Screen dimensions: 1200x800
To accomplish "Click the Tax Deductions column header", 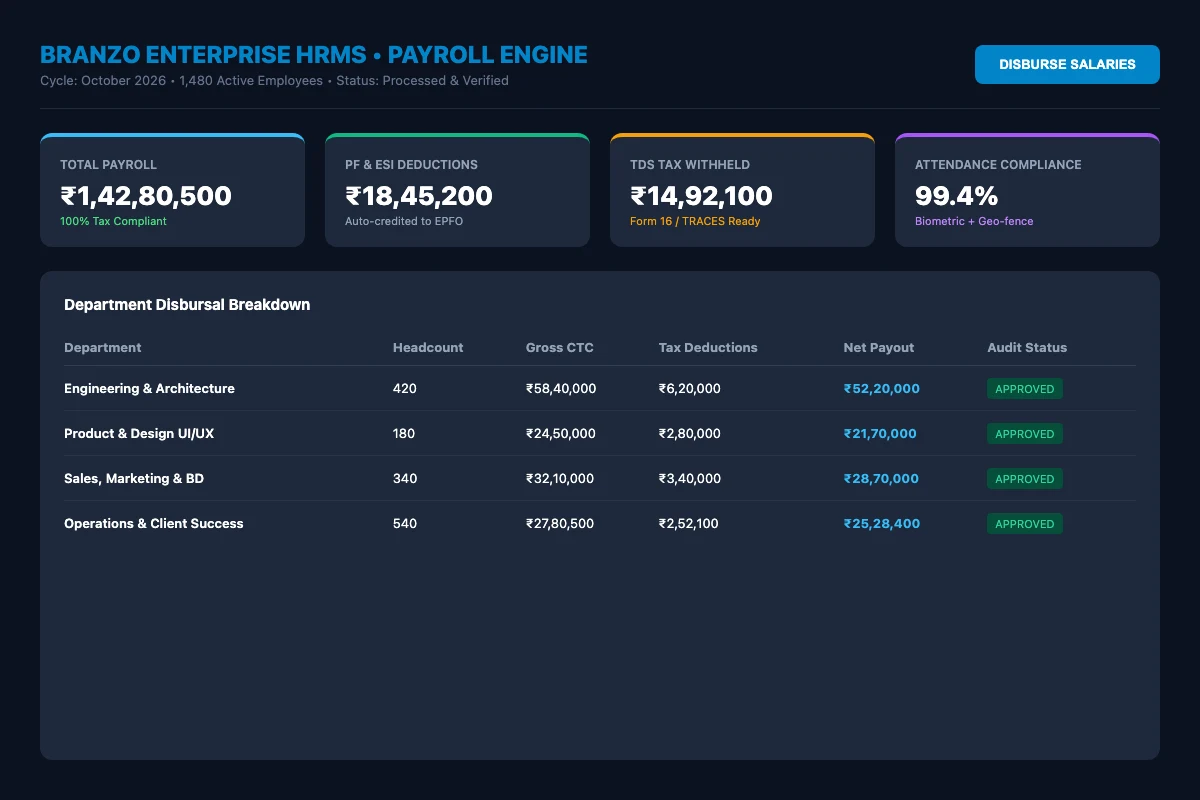I will point(708,348).
